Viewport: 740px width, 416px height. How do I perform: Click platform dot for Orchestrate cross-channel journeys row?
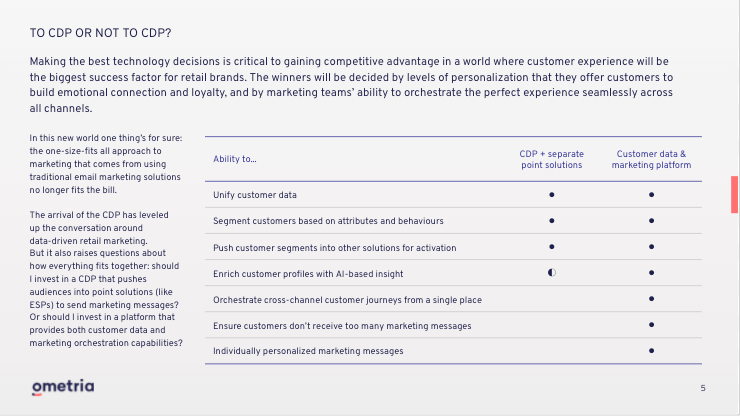[651, 298]
